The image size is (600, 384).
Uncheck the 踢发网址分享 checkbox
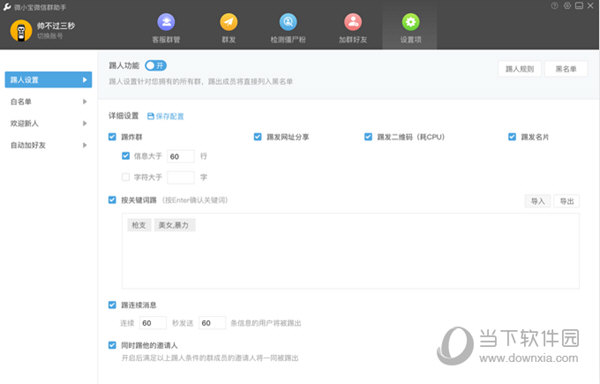pos(258,137)
